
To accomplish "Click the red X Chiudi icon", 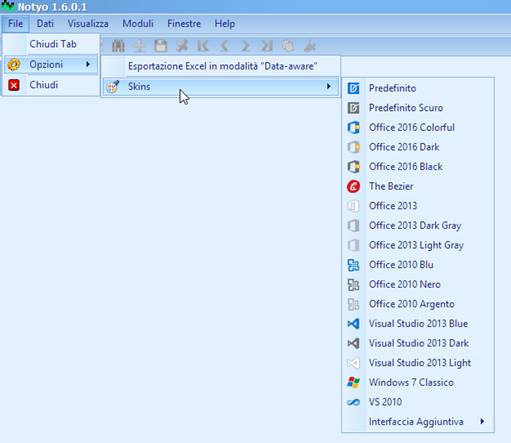I will point(14,85).
